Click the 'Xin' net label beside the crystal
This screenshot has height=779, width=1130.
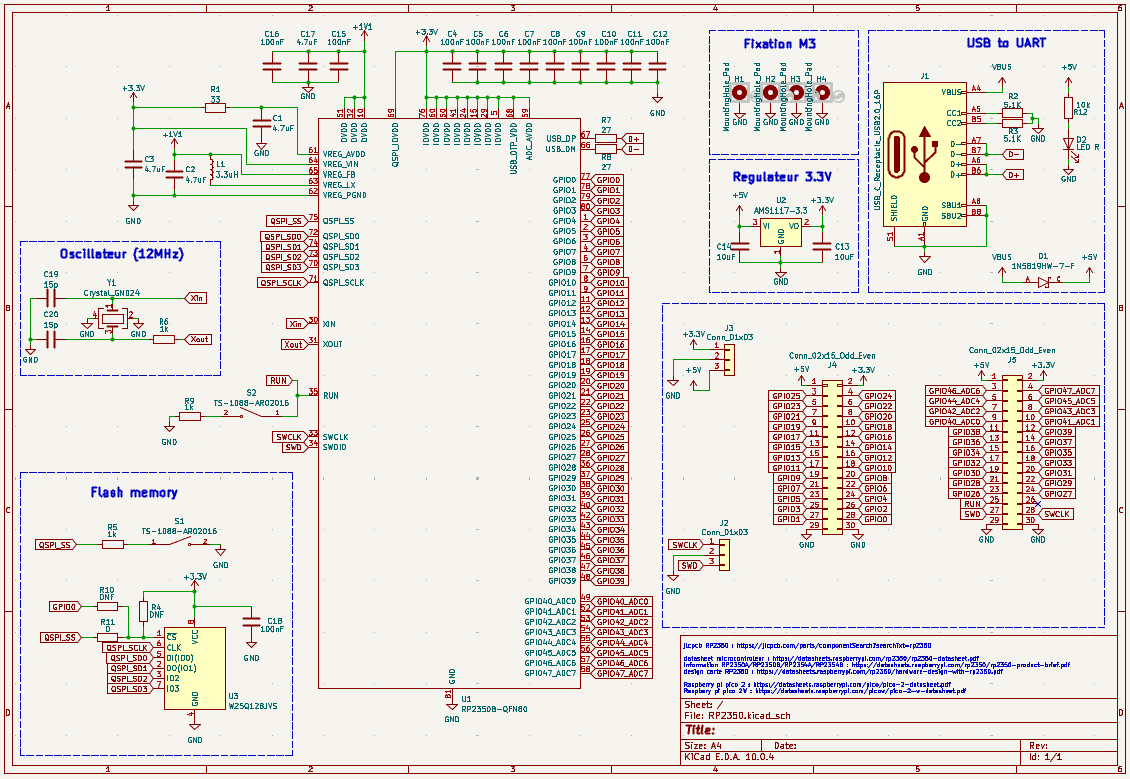[x=196, y=298]
